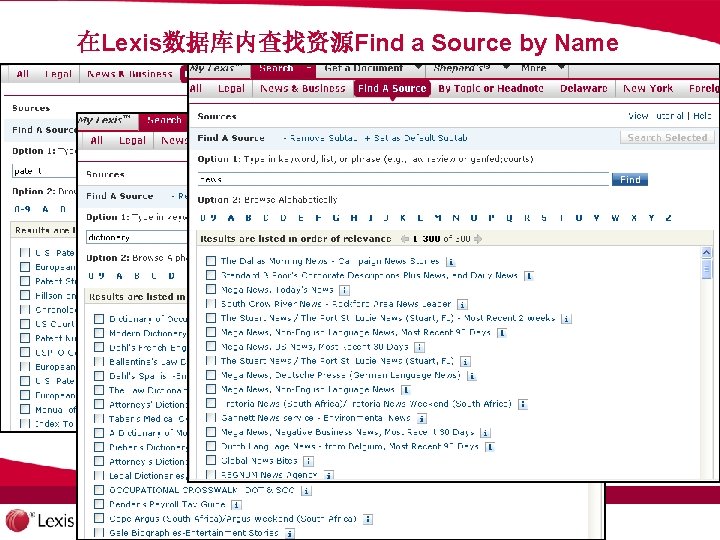Screen dimensions: 720x540
Task: Click Remove Subtab link
Action: click(323, 138)
